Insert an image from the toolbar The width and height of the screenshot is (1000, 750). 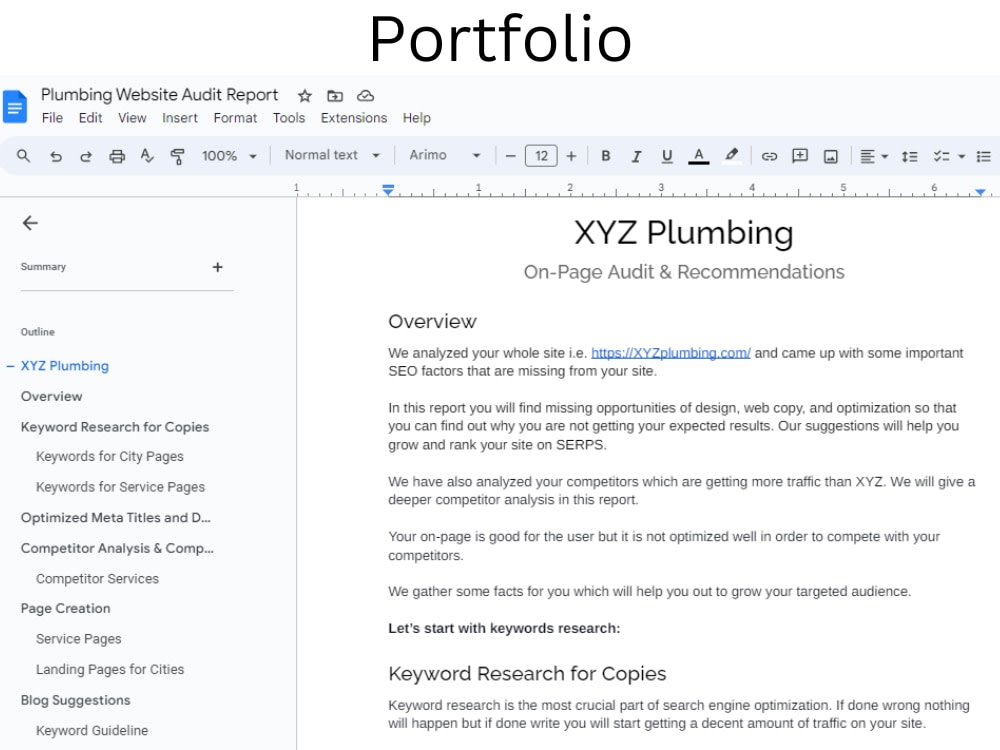pyautogui.click(x=830, y=157)
